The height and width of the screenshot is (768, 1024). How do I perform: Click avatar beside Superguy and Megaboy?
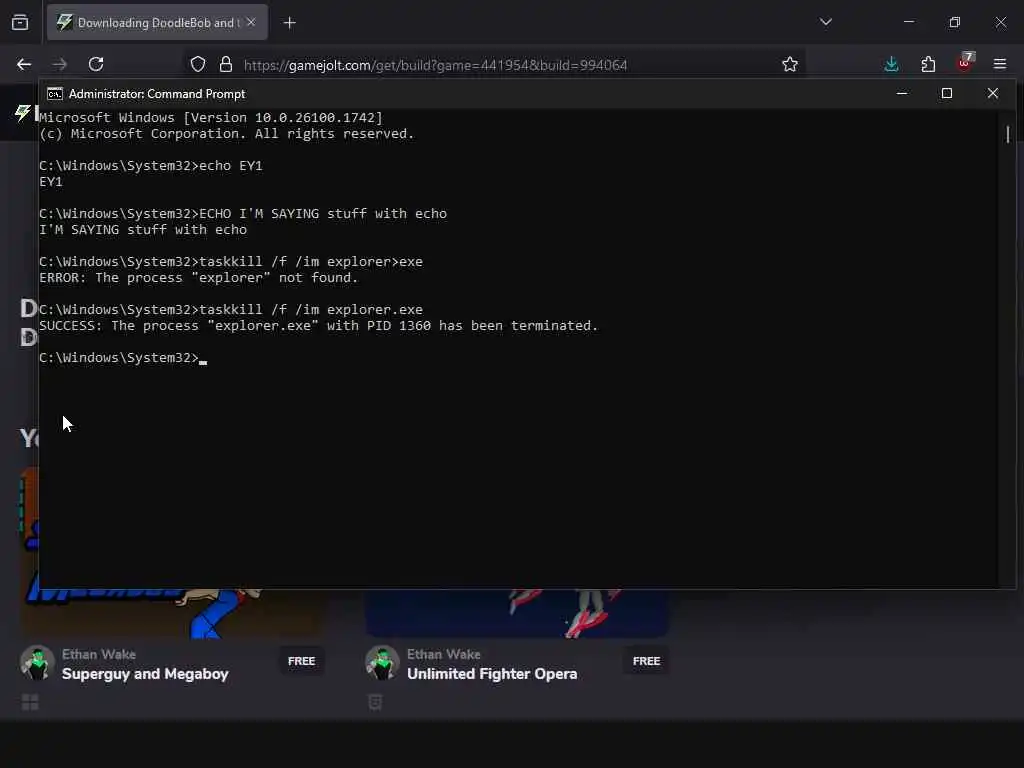37,663
